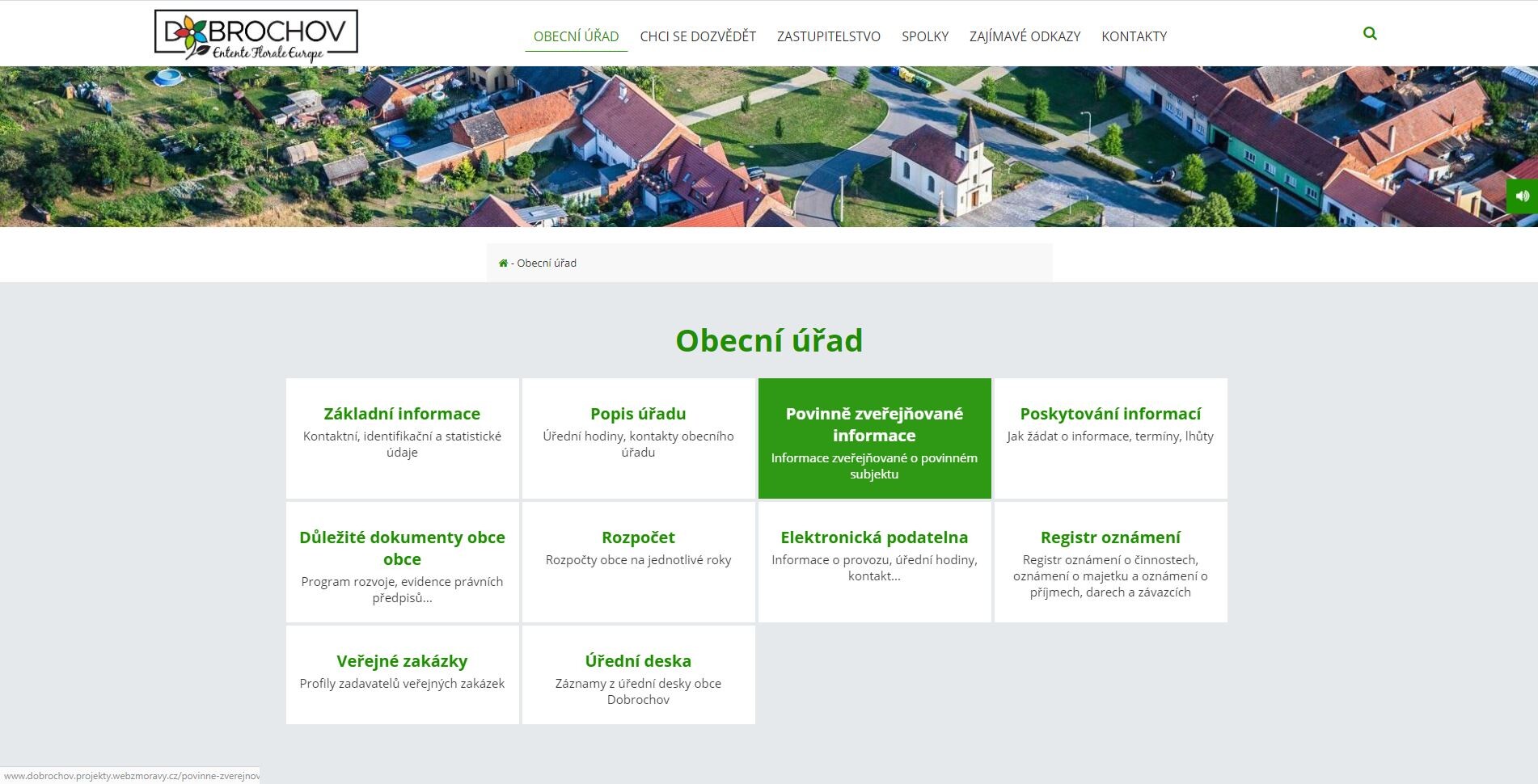View the Rozpočet tile
1538x784 pixels.
[x=638, y=562]
